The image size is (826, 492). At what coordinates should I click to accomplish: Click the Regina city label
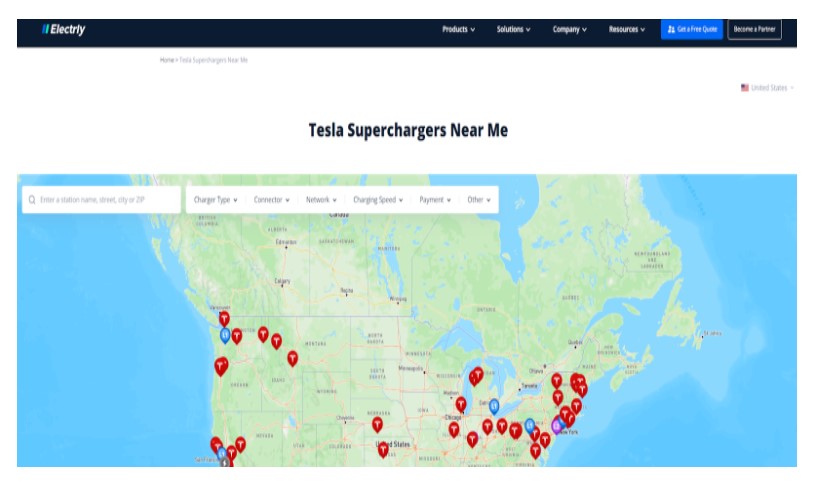point(347,290)
